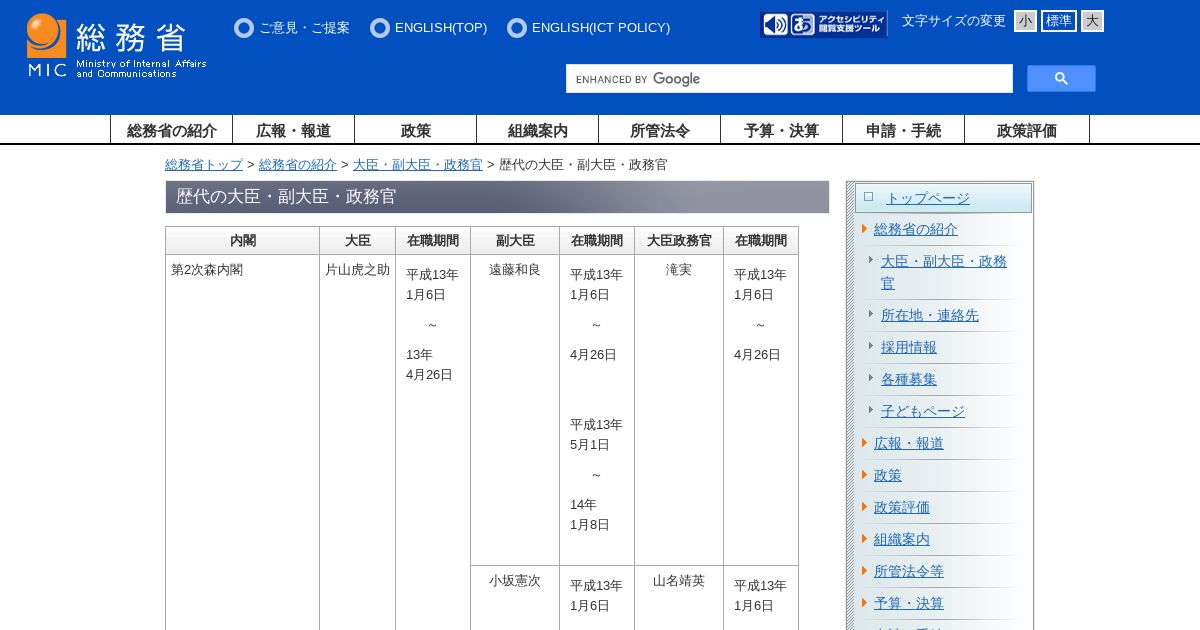Click small arrow beside 各種募集
Screen dimensions: 1200x630
click(871, 378)
